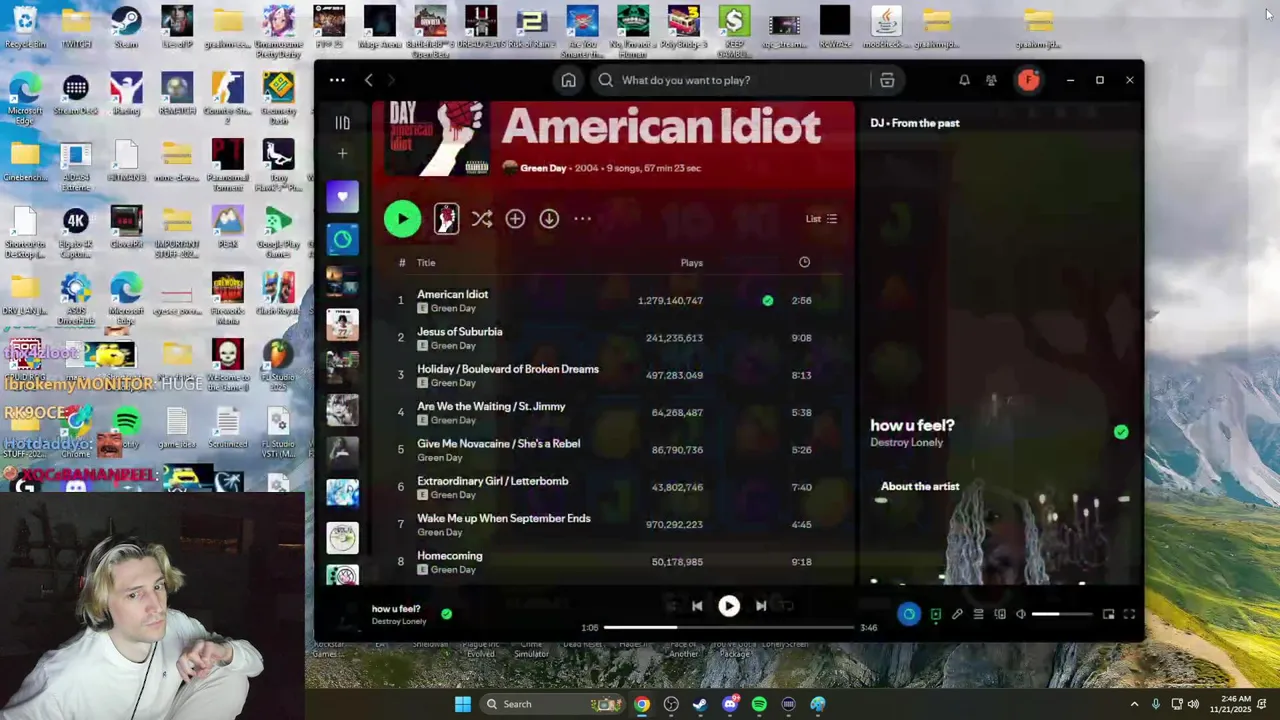Open Green Day artist link in album header

click(x=543, y=168)
